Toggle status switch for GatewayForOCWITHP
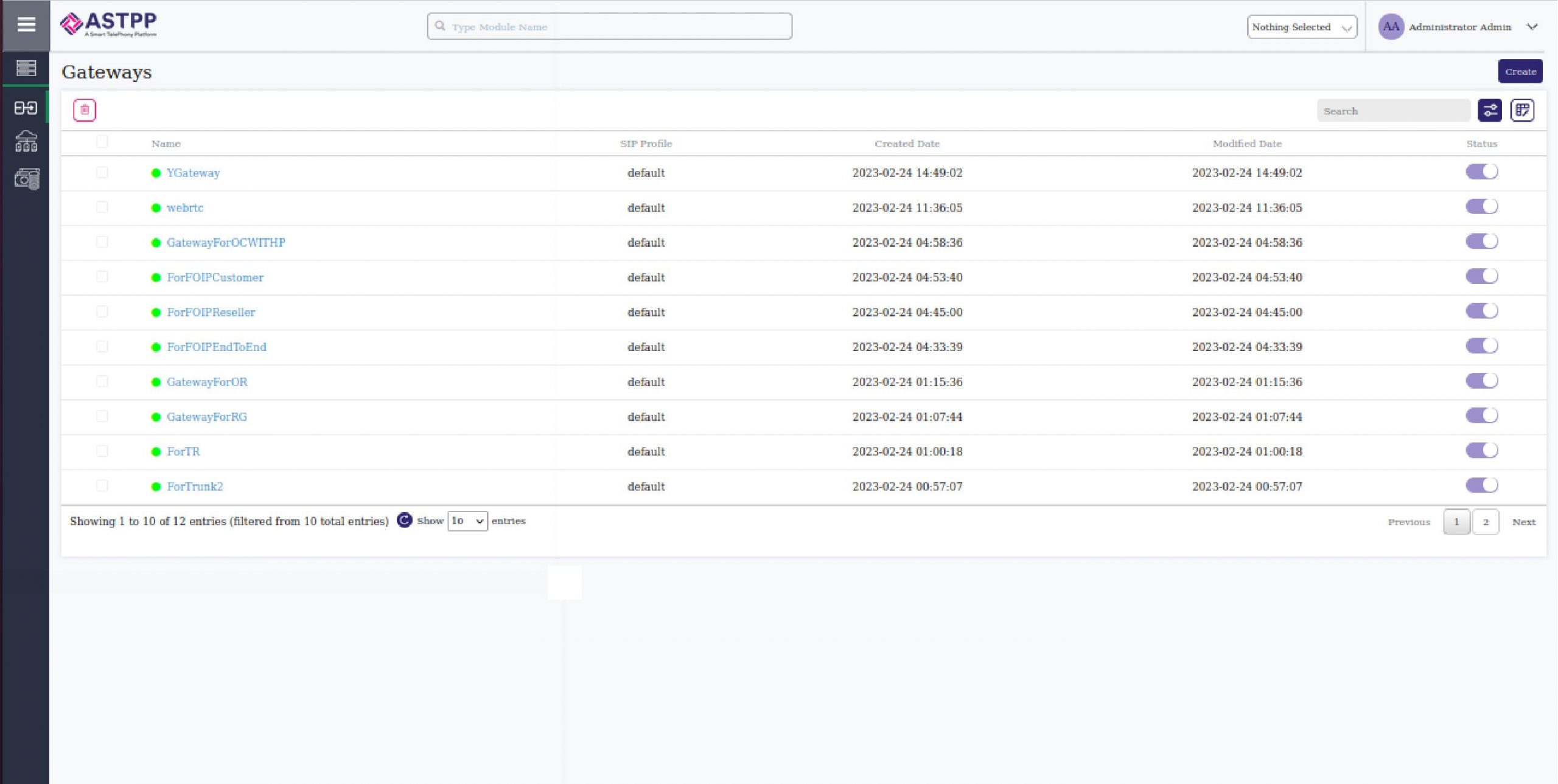The width and height of the screenshot is (1558, 784). click(x=1482, y=241)
